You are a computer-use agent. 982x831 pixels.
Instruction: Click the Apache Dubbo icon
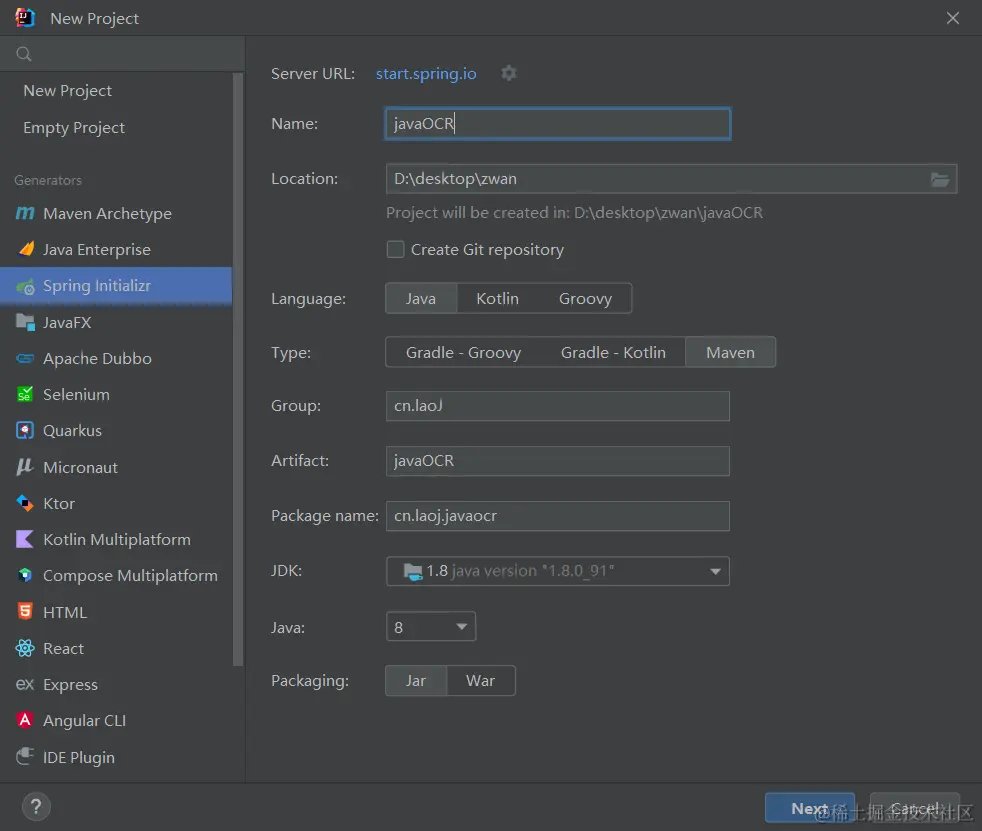[x=25, y=359]
